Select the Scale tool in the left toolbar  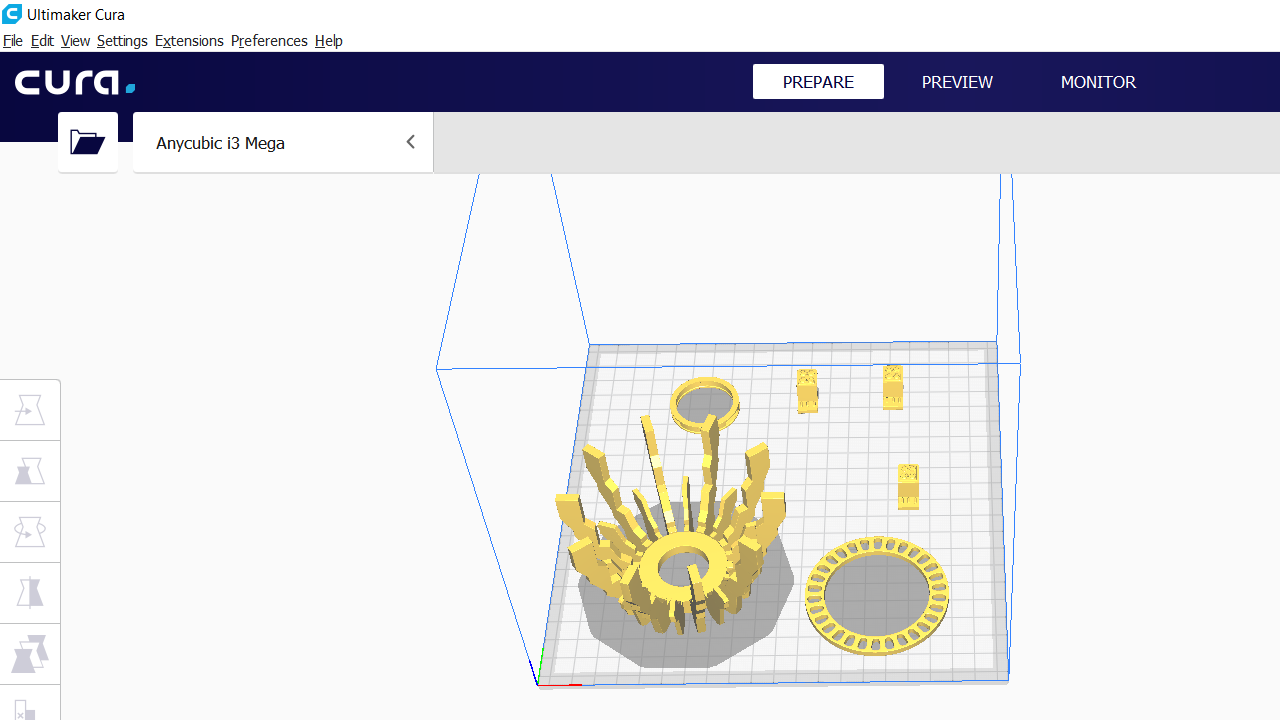coord(30,471)
